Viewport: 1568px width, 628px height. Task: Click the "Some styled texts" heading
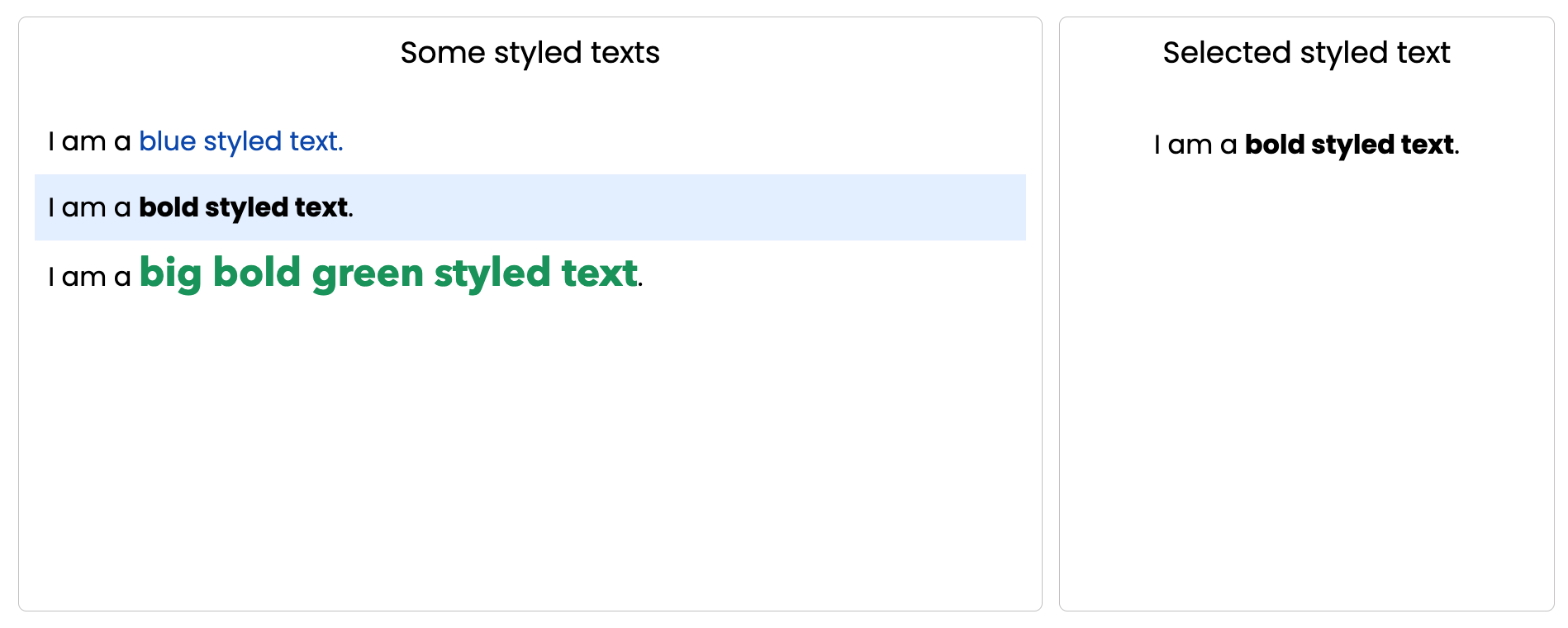[530, 53]
